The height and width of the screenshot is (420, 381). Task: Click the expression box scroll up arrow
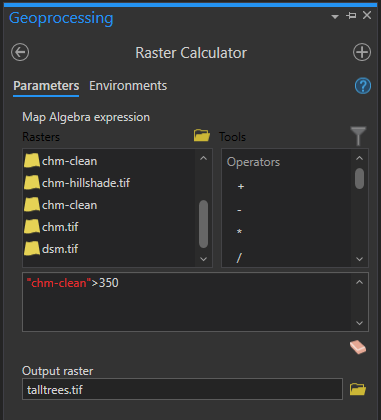tap(359, 282)
